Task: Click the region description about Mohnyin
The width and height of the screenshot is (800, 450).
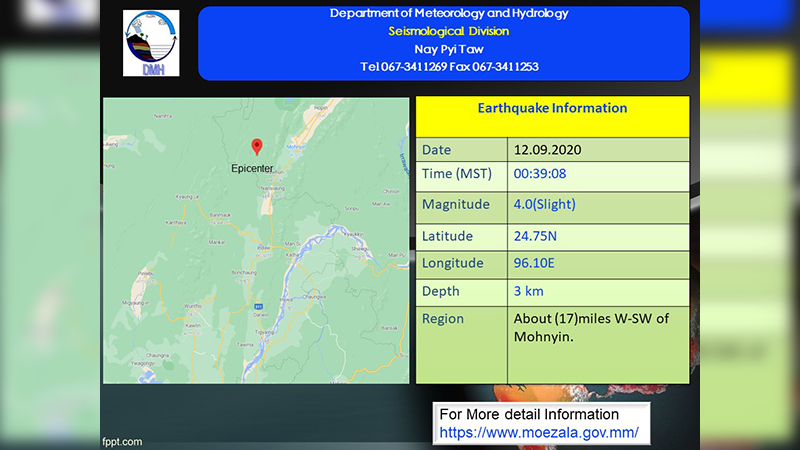Action: (x=591, y=328)
